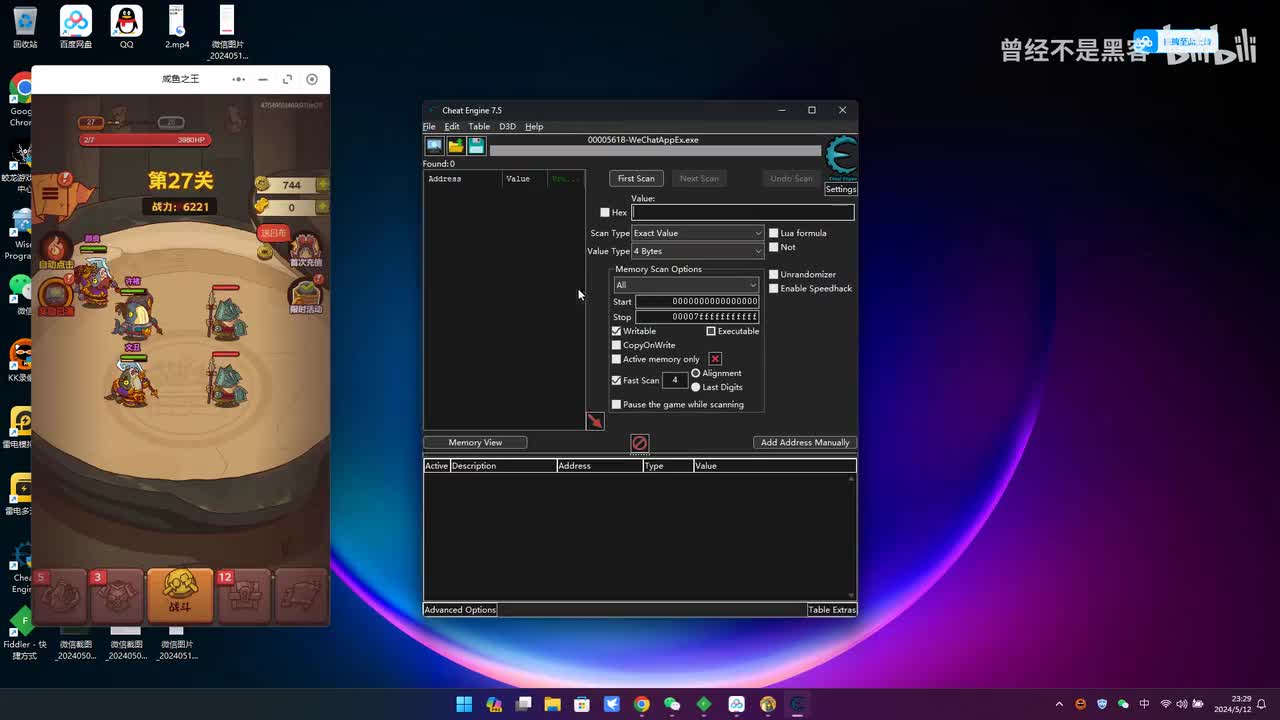This screenshot has width=1280, height=720.
Task: Open the Edit menu
Action: click(452, 127)
